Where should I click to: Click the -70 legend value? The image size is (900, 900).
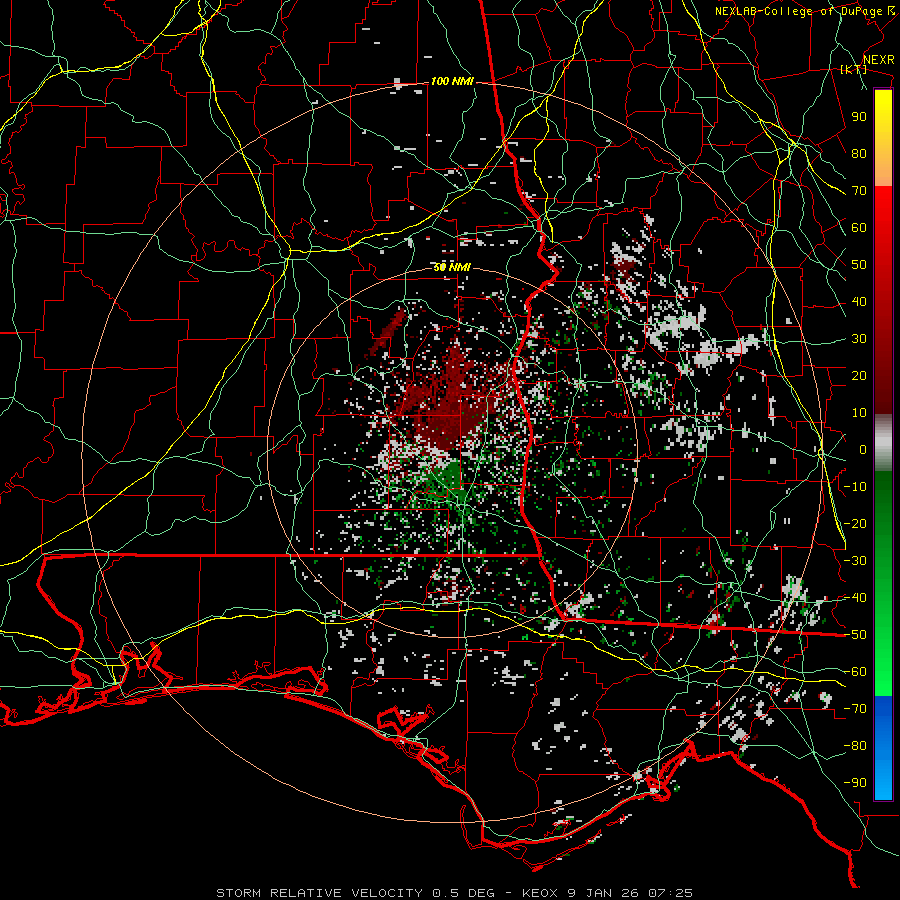click(x=855, y=709)
